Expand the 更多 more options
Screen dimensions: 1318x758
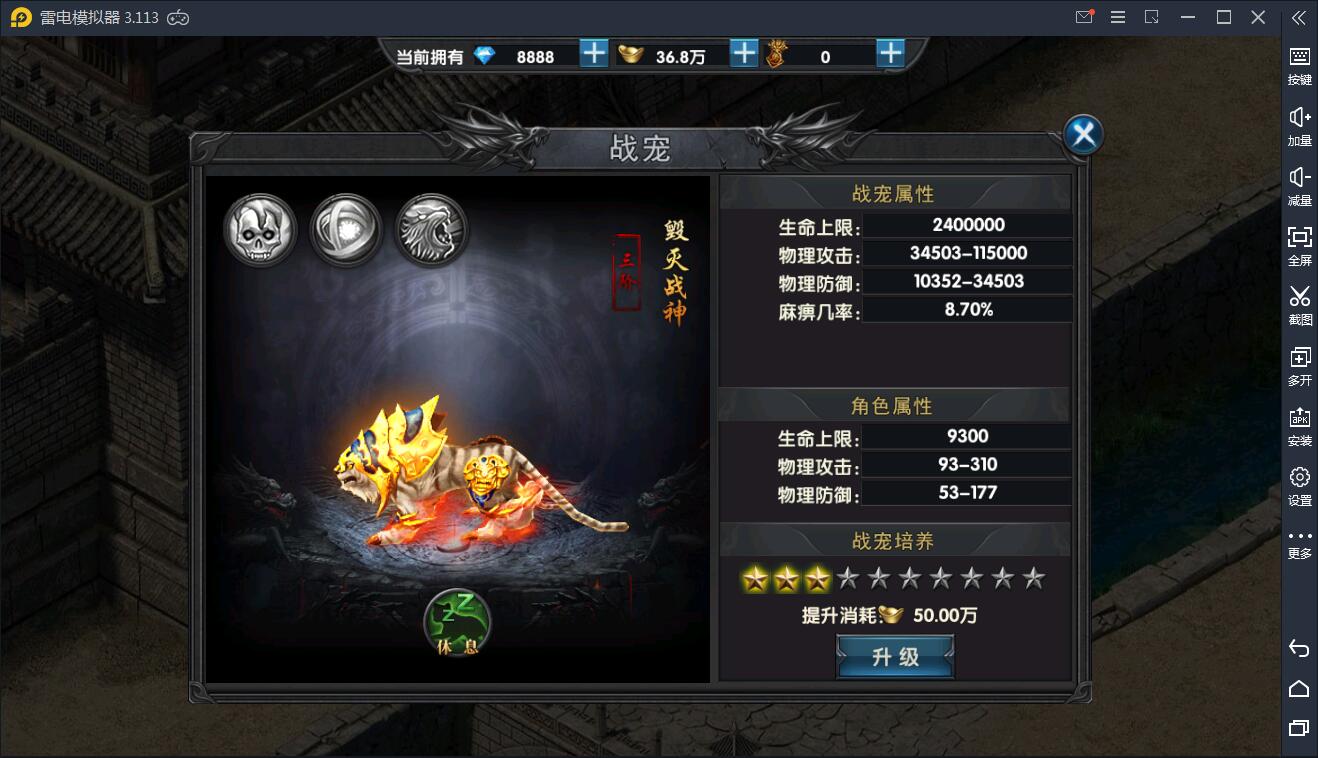click(1299, 543)
